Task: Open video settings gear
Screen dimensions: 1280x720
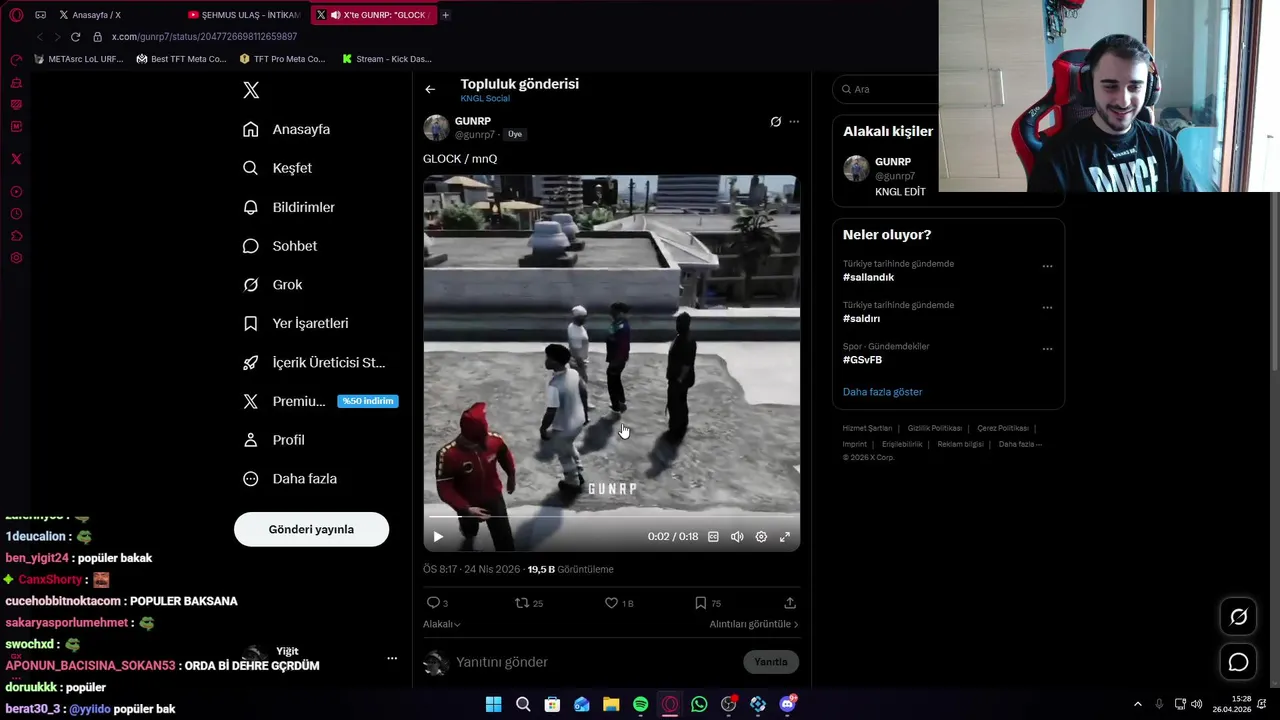Action: tap(761, 537)
